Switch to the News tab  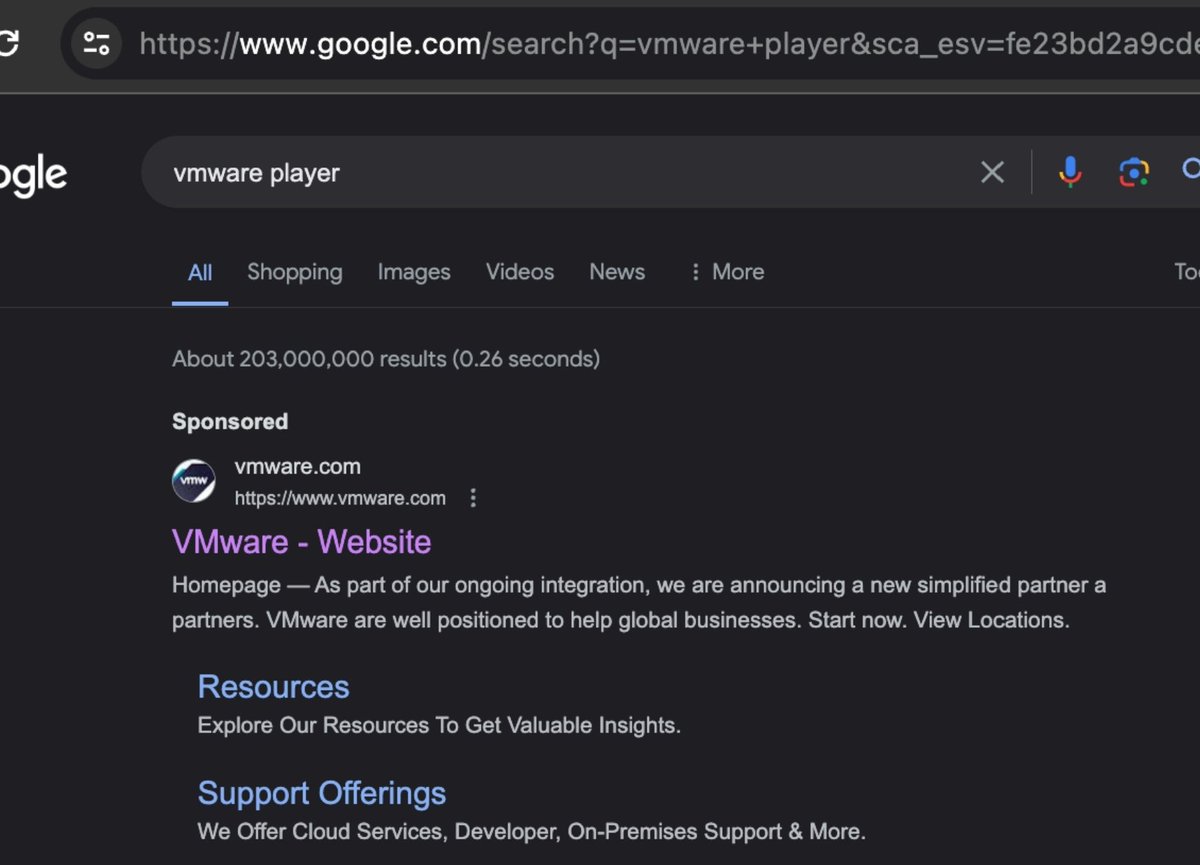(x=617, y=272)
